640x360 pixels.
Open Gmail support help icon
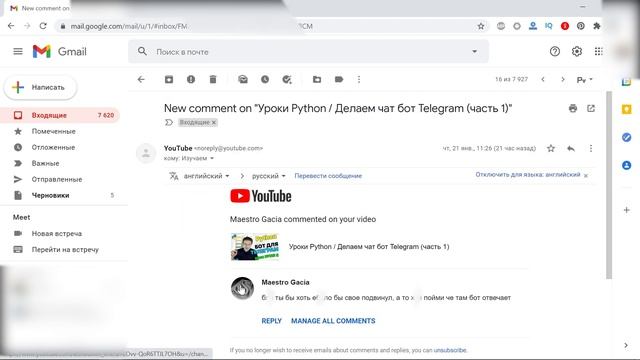click(x=555, y=51)
